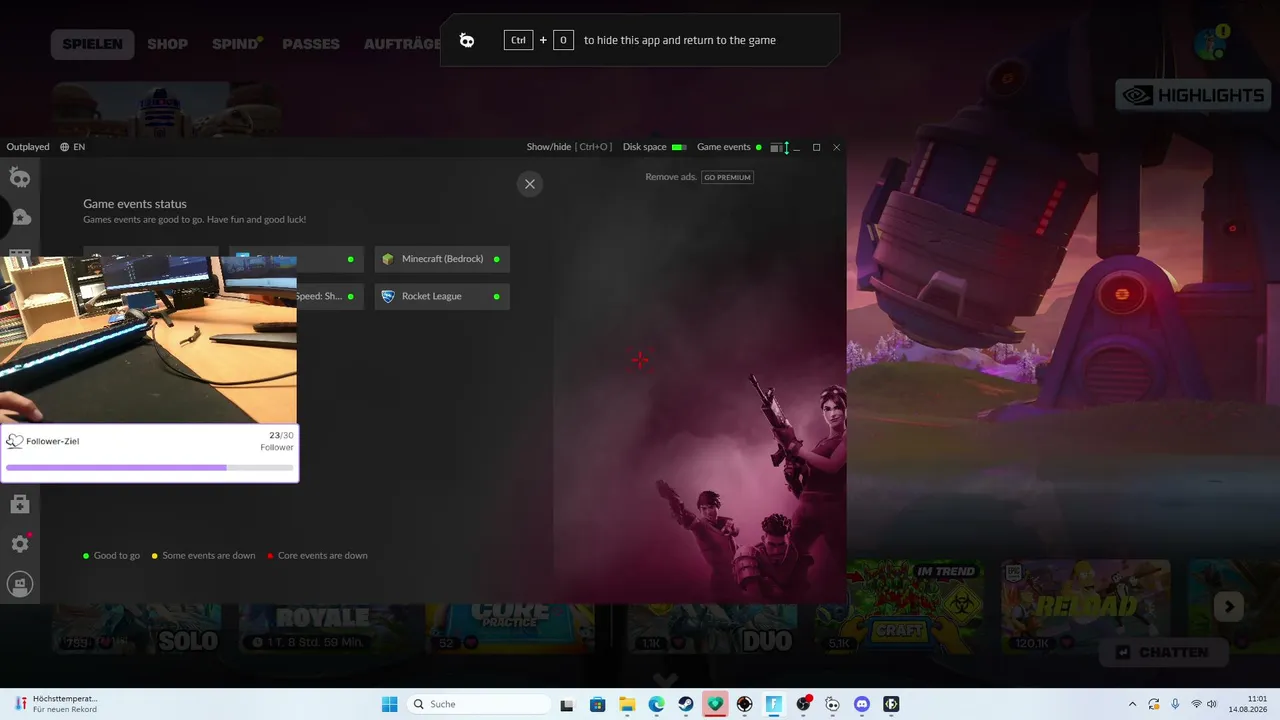The image size is (1280, 720).
Task: Open the SPIND tab in Fortnite
Action: click(236, 44)
